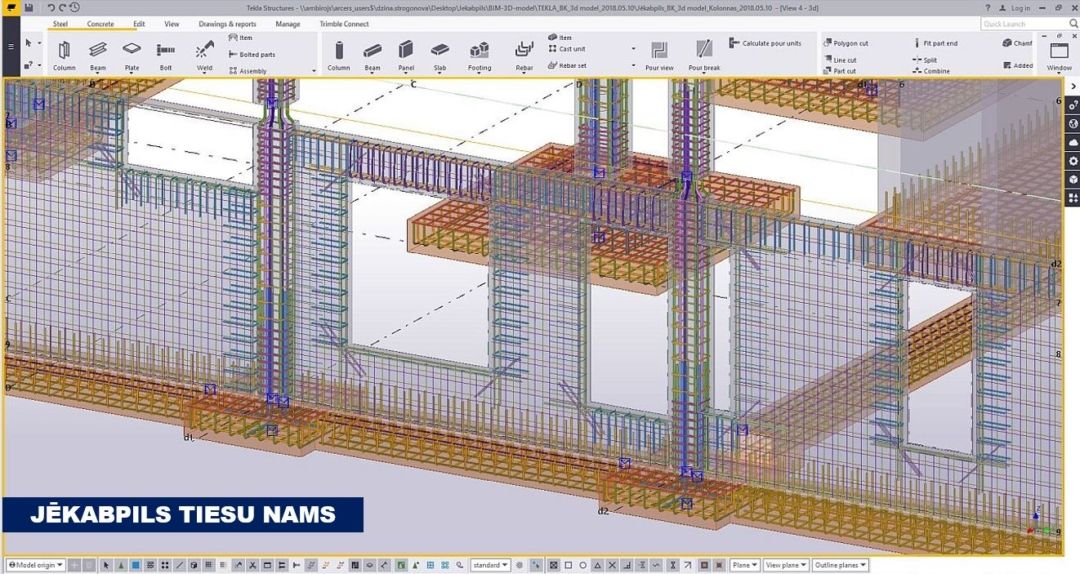The height and width of the screenshot is (574, 1080).
Task: Click the Bolt tool icon
Action: pos(165,52)
